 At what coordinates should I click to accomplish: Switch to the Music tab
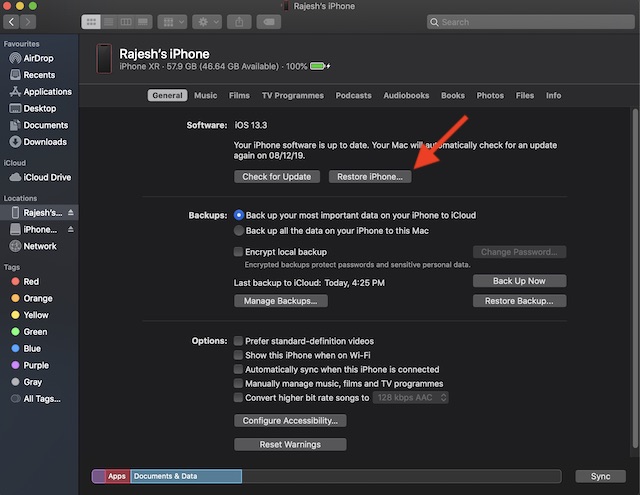pyautogui.click(x=205, y=95)
